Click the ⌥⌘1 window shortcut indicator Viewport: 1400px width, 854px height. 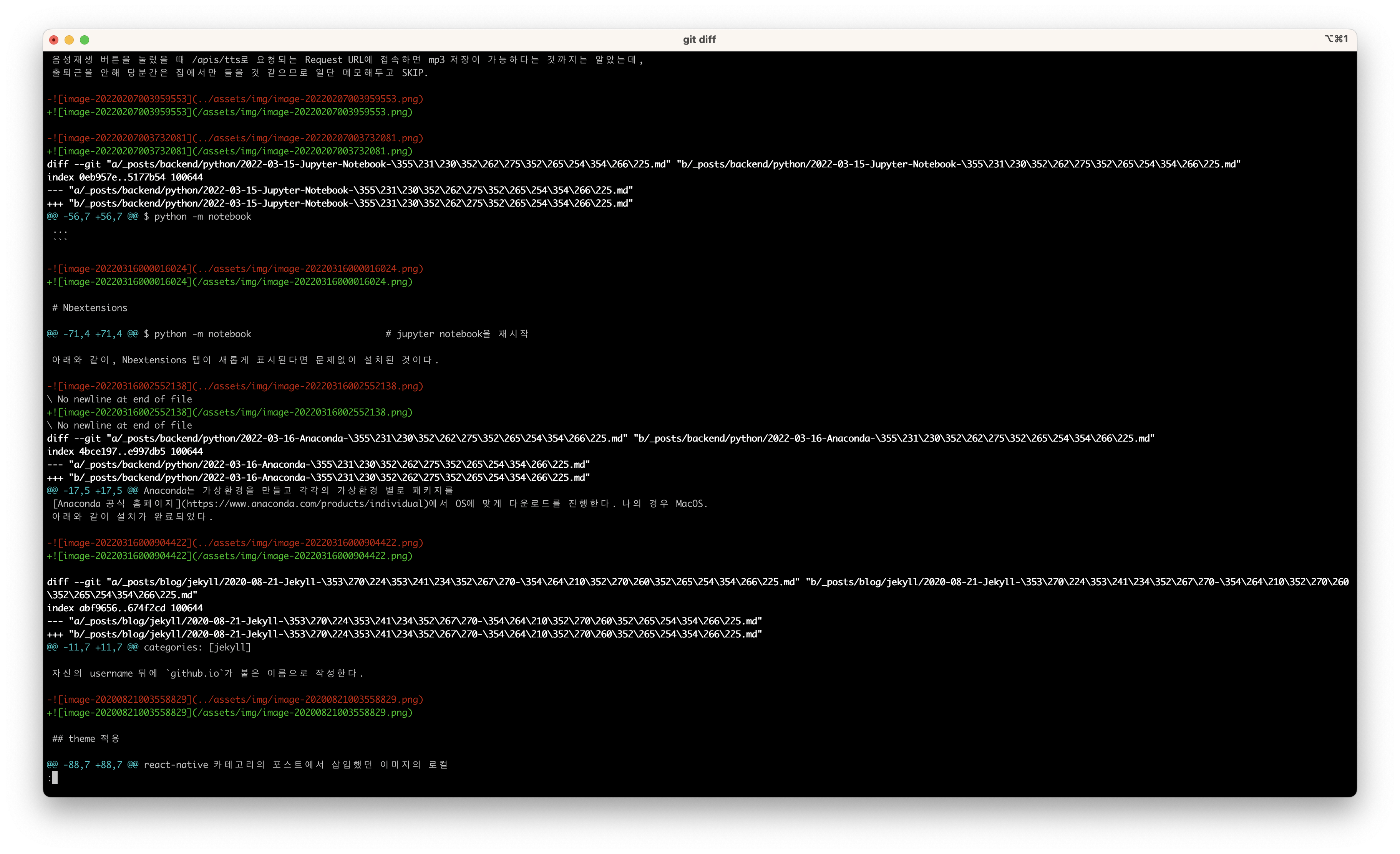[1336, 39]
